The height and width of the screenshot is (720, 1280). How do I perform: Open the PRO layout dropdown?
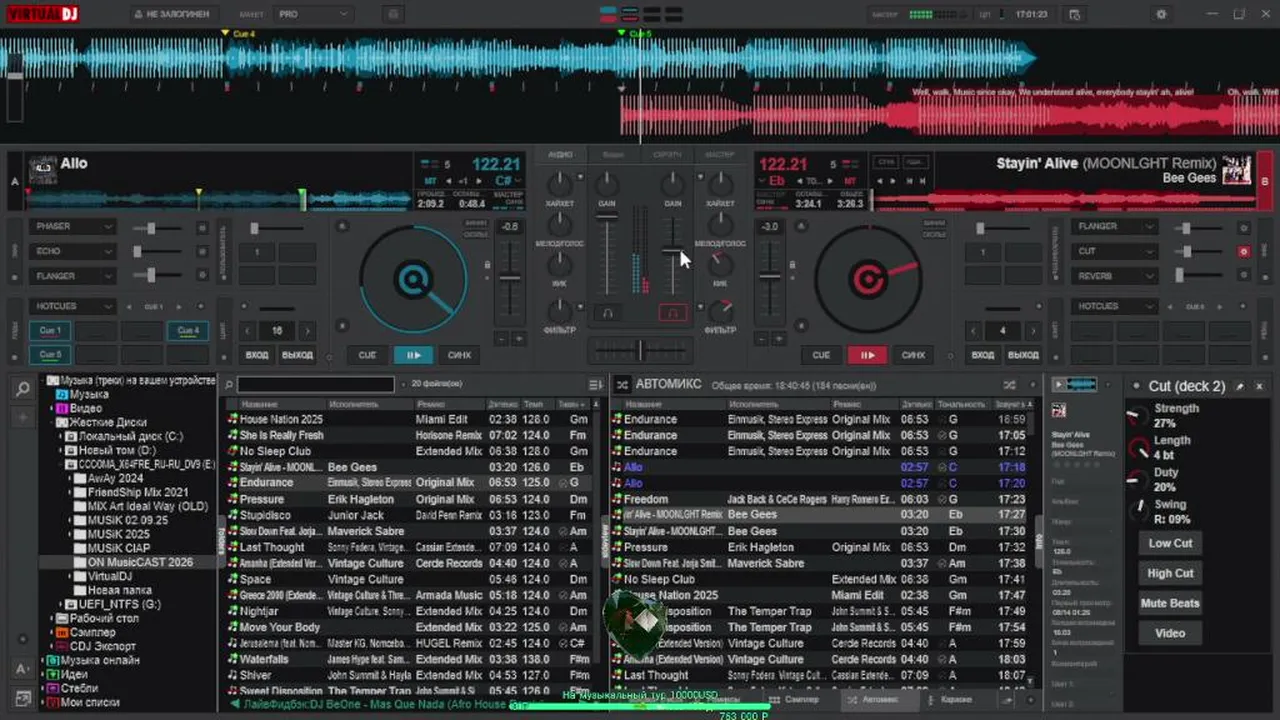click(x=313, y=14)
